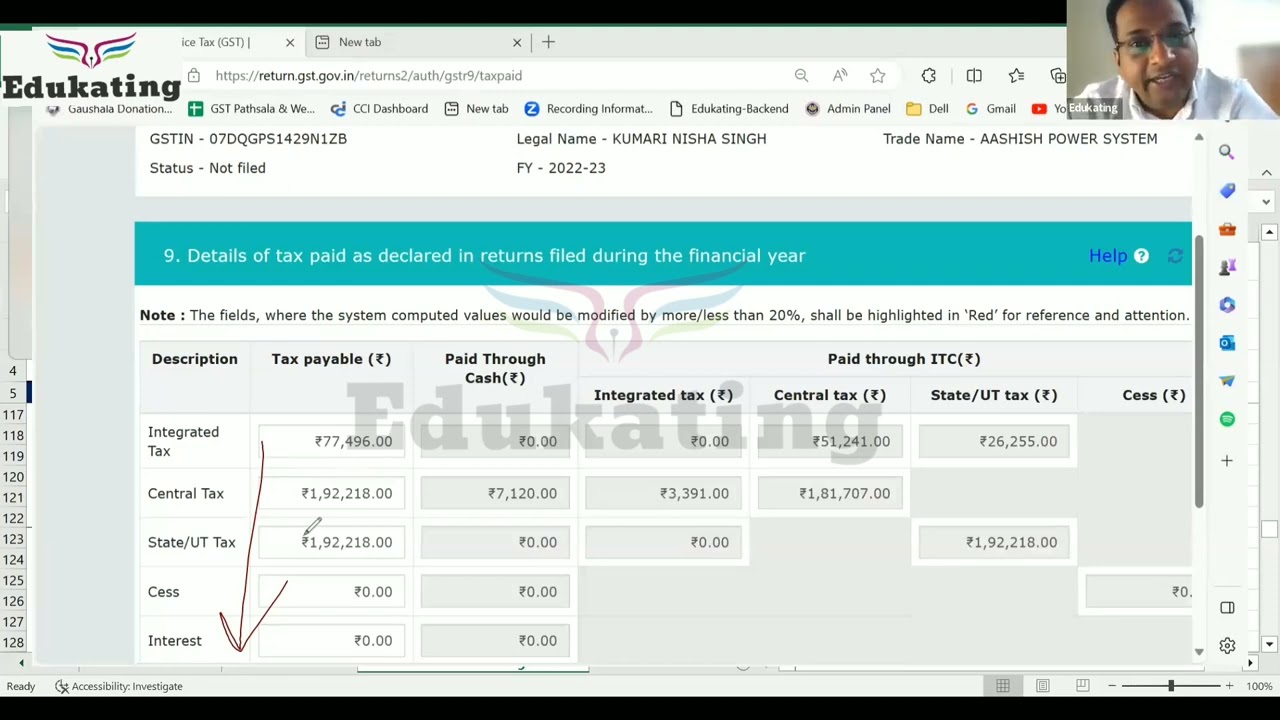
Task: View site information lock icon
Action: pos(194,75)
